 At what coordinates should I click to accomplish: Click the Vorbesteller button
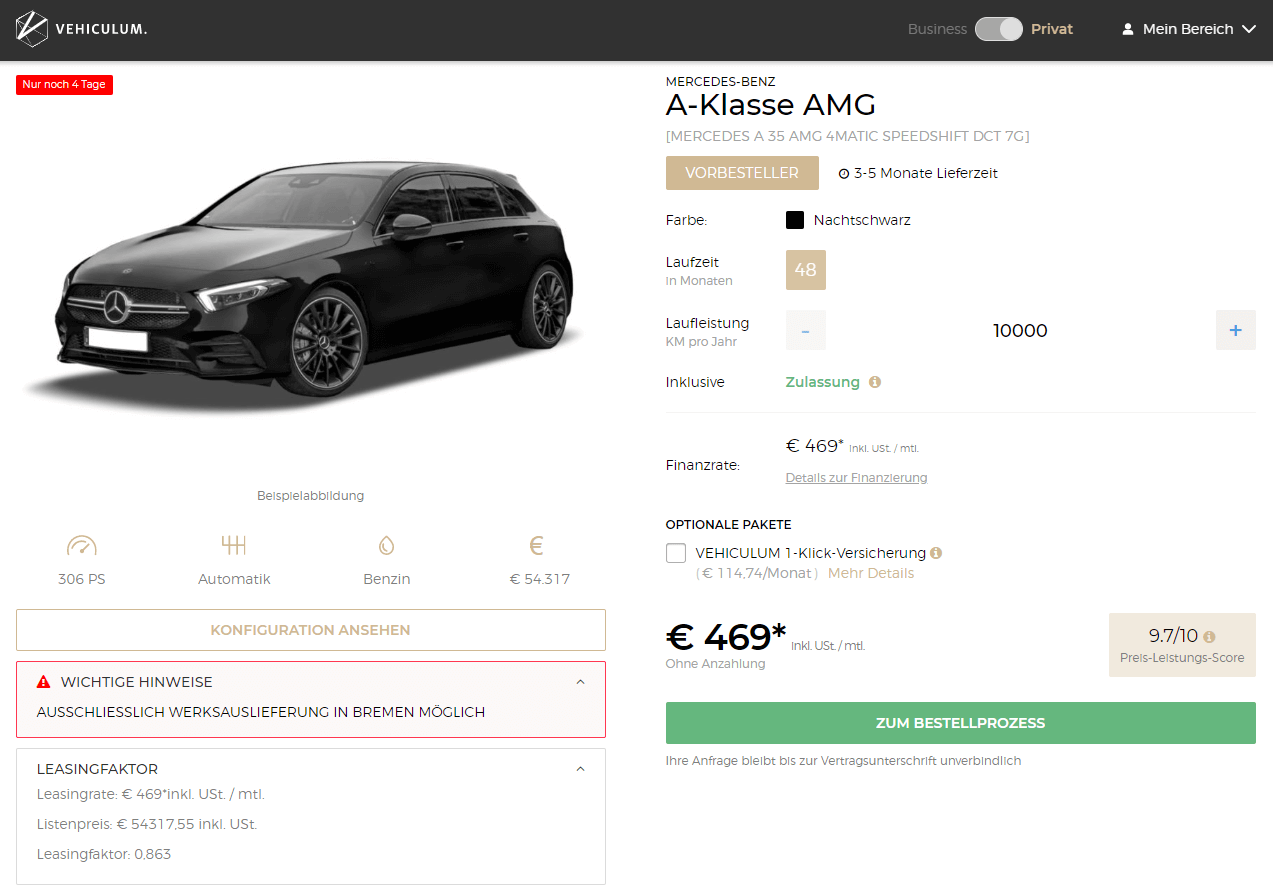point(742,173)
